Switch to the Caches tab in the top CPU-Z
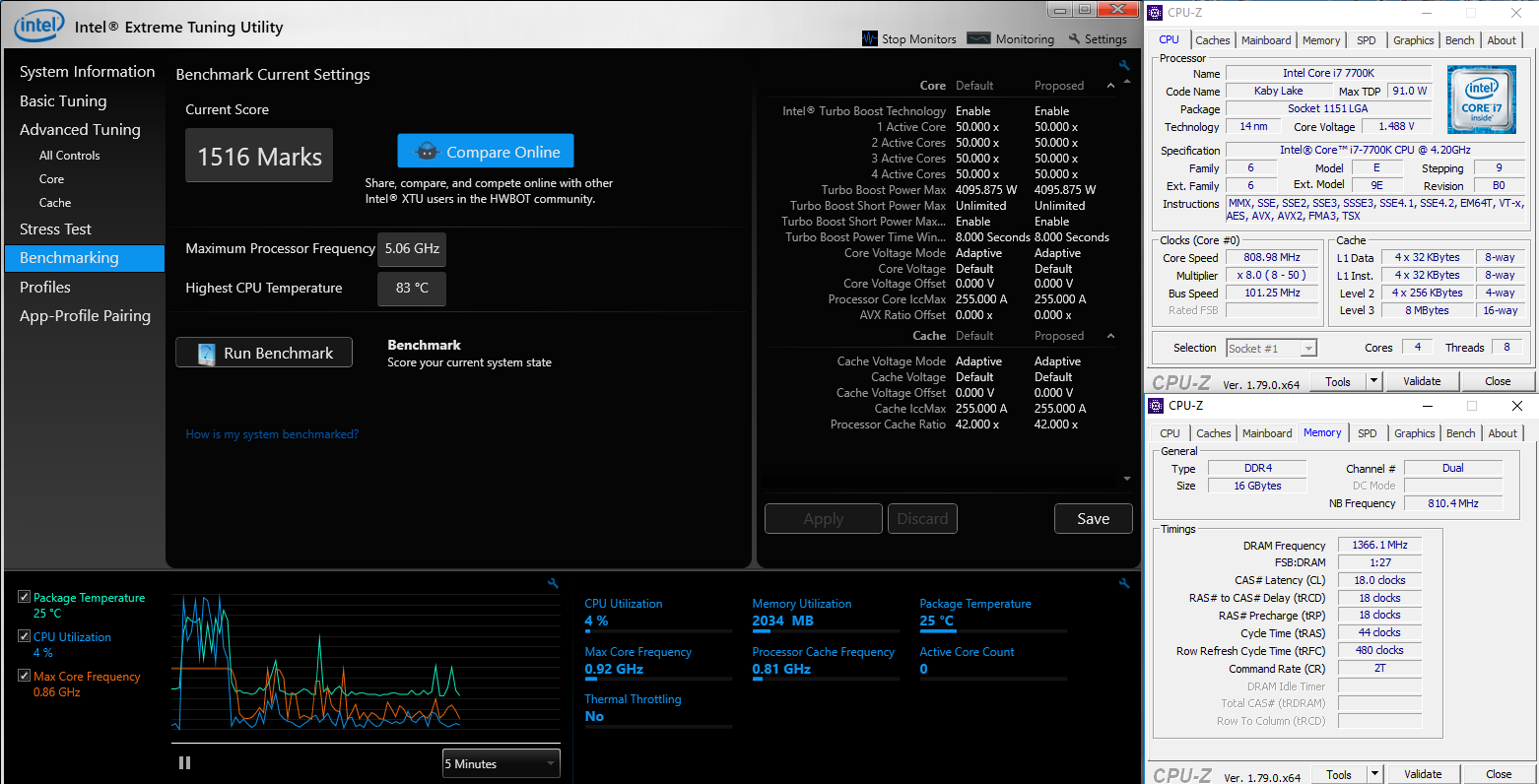Viewport: 1539px width, 784px height. coord(1212,40)
